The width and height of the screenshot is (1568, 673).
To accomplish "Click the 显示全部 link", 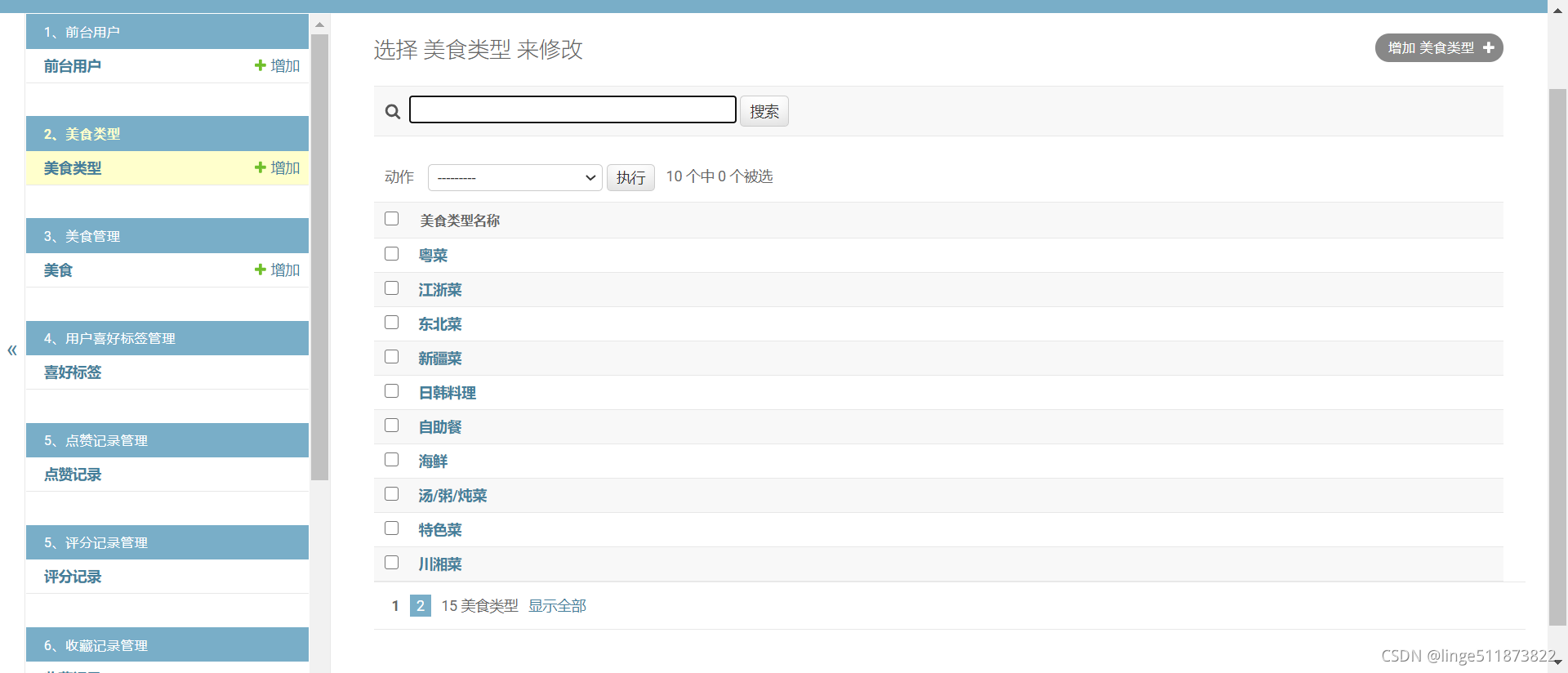I will 557,606.
